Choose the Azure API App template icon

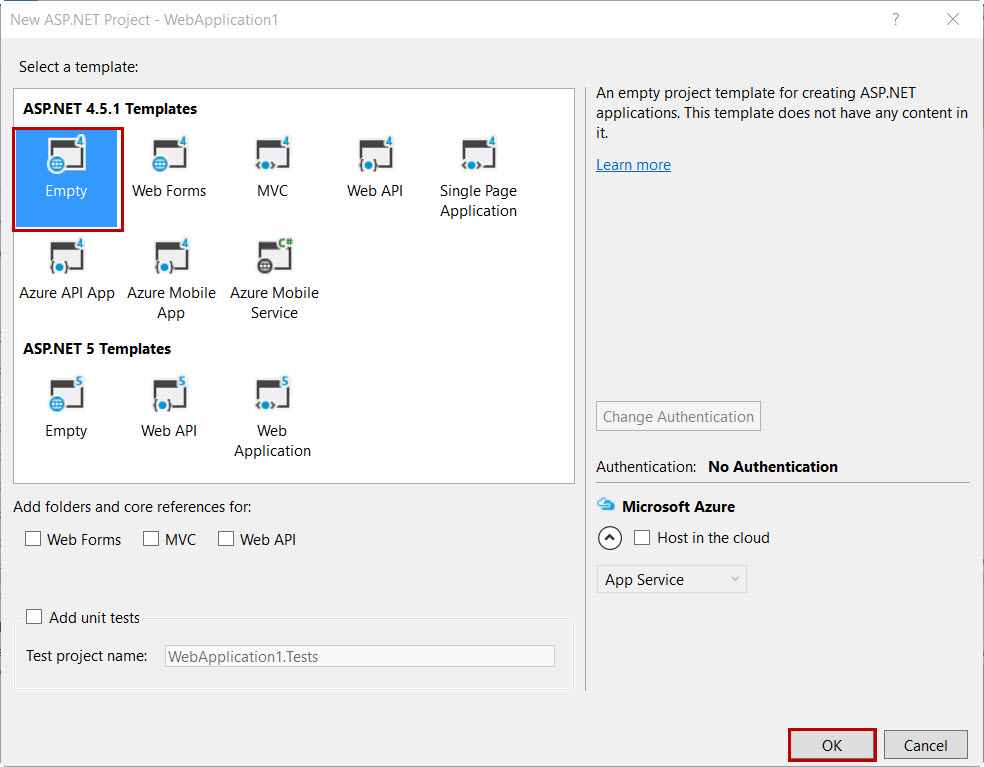pyautogui.click(x=67, y=257)
